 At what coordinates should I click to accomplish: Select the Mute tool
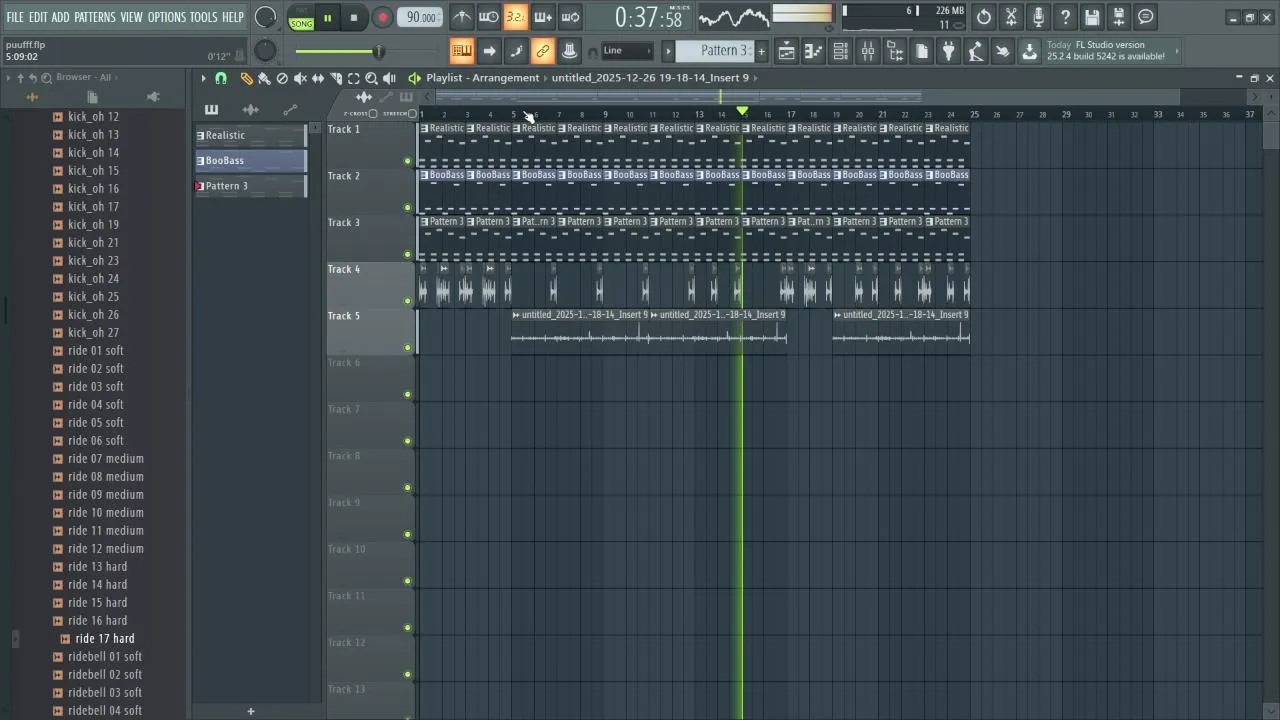coord(300,78)
